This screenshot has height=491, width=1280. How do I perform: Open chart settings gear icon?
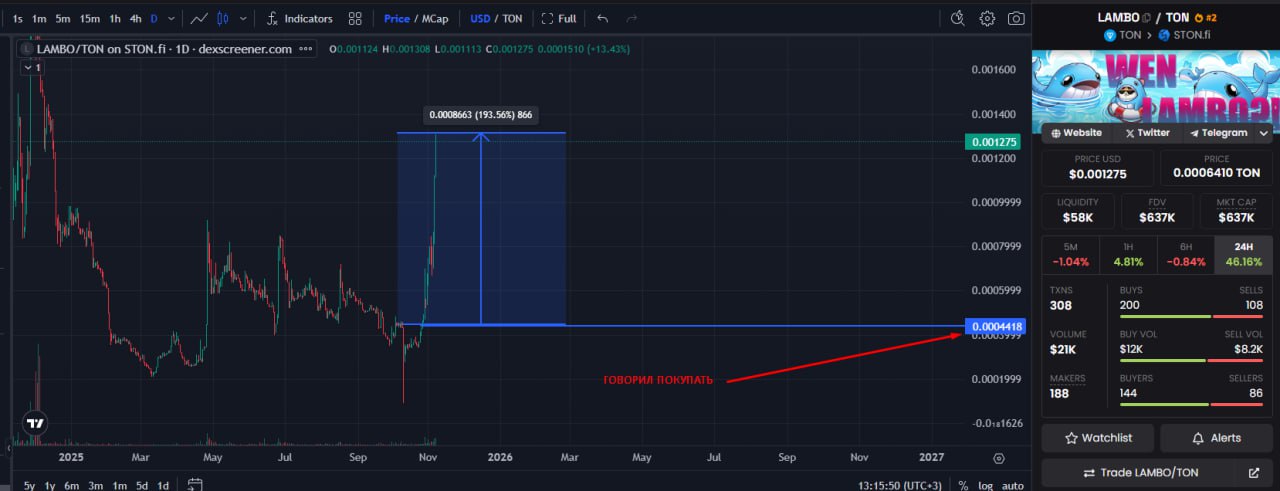click(x=987, y=18)
